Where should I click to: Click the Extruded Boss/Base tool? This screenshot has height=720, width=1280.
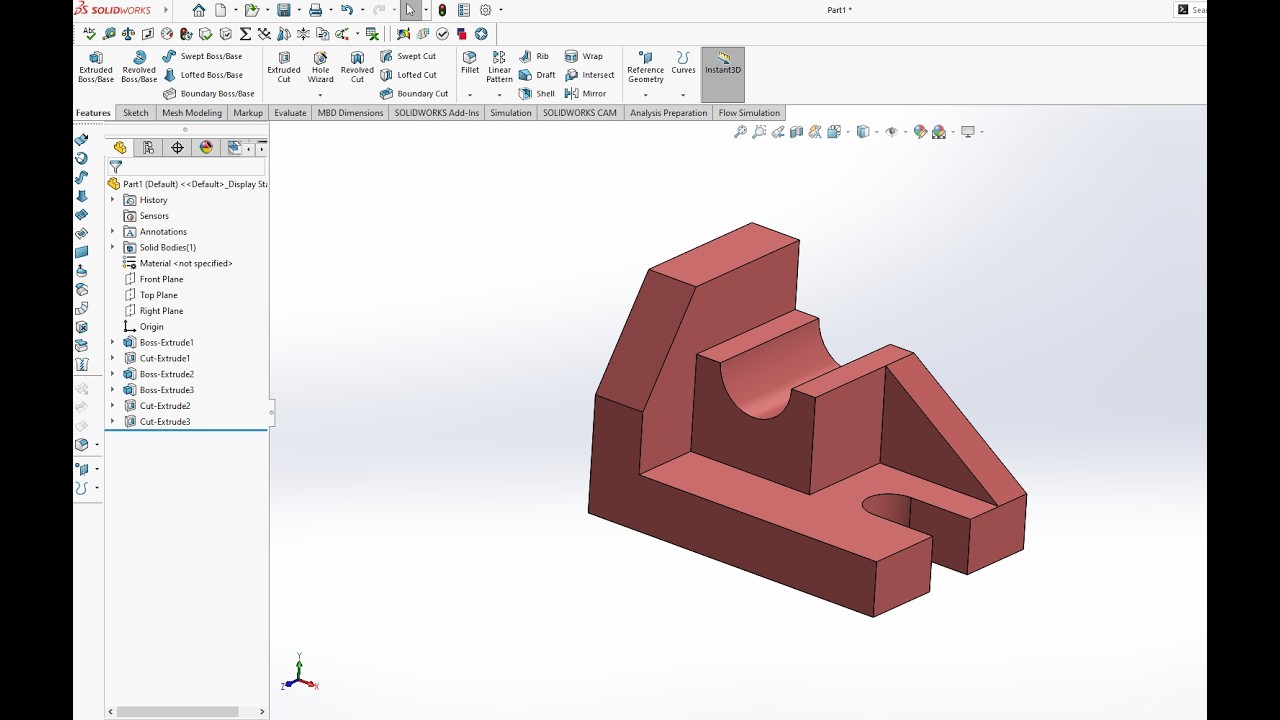click(96, 67)
